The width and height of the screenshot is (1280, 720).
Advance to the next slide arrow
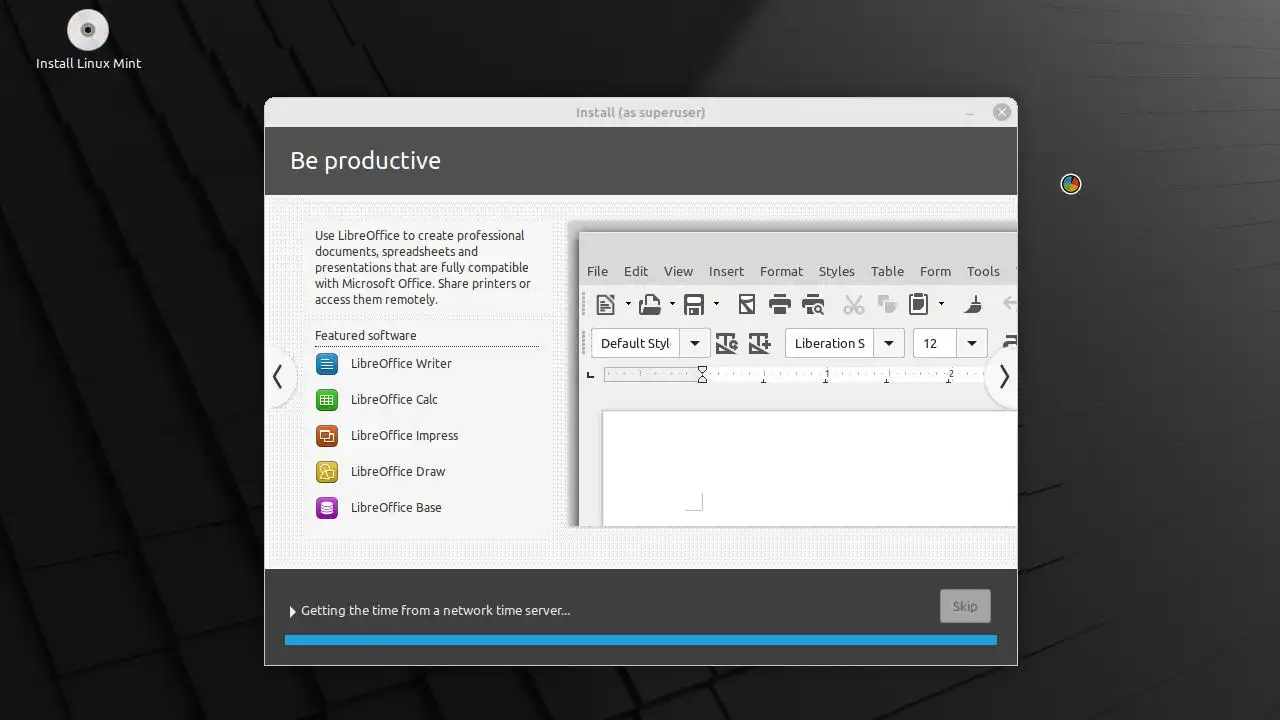tap(1003, 377)
